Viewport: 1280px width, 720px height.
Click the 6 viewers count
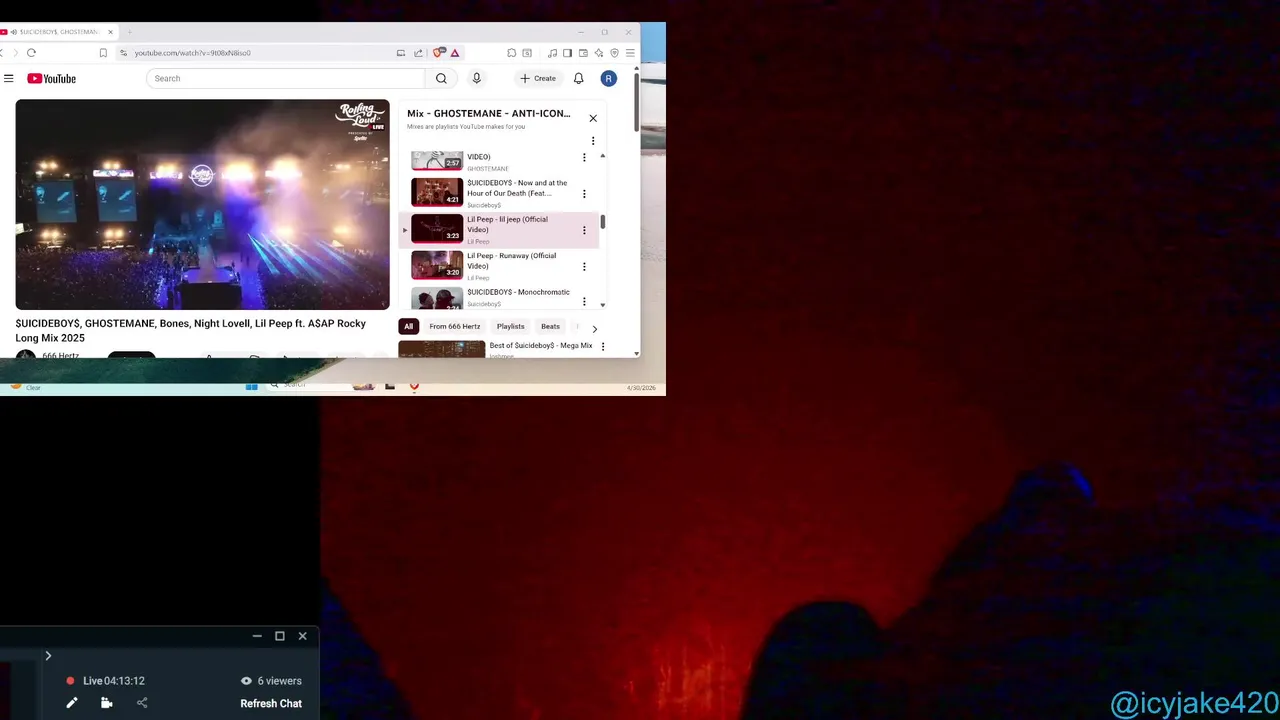pyautogui.click(x=271, y=681)
